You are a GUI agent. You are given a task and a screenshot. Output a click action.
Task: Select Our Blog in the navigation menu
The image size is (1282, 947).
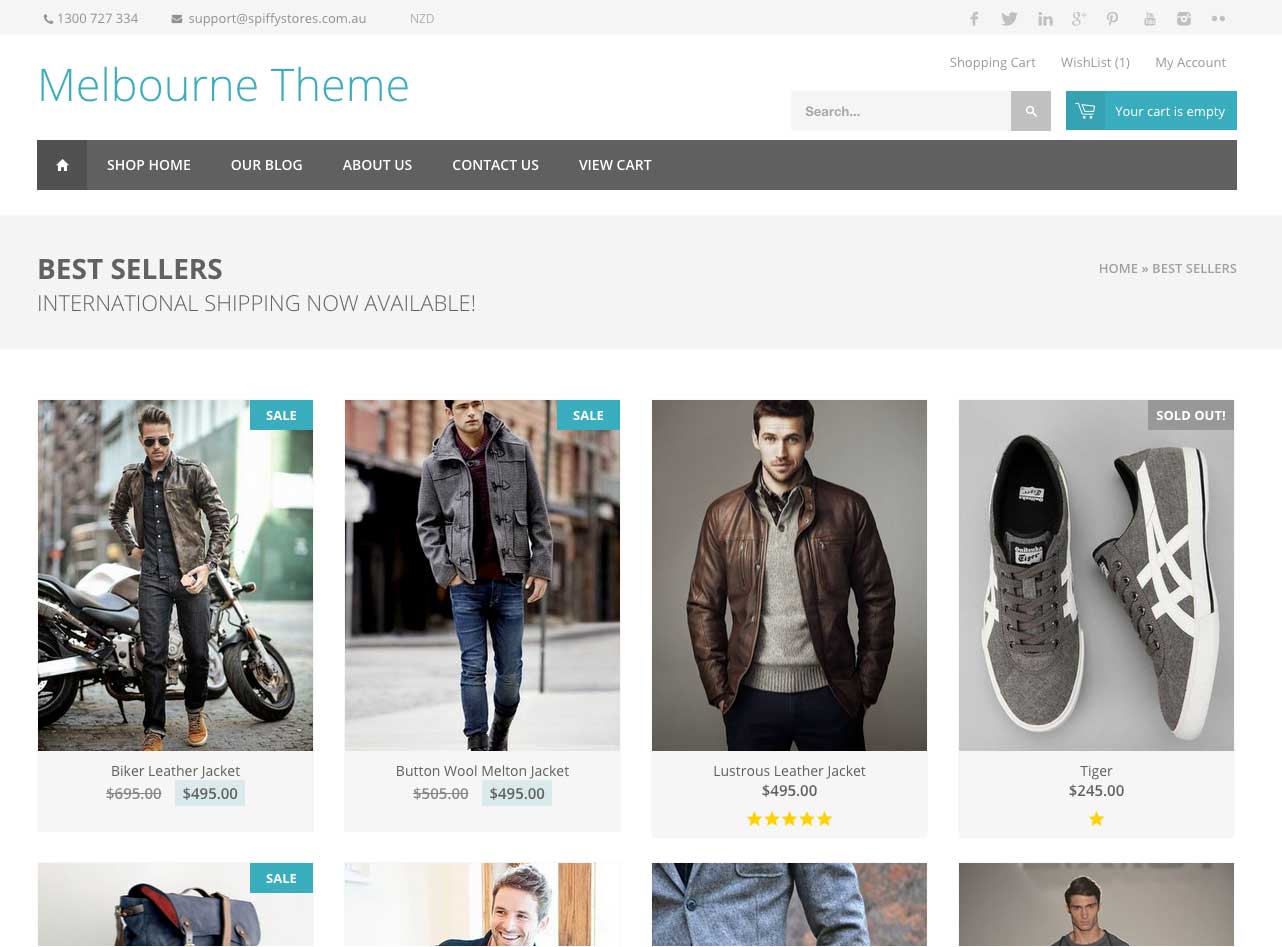click(x=266, y=165)
